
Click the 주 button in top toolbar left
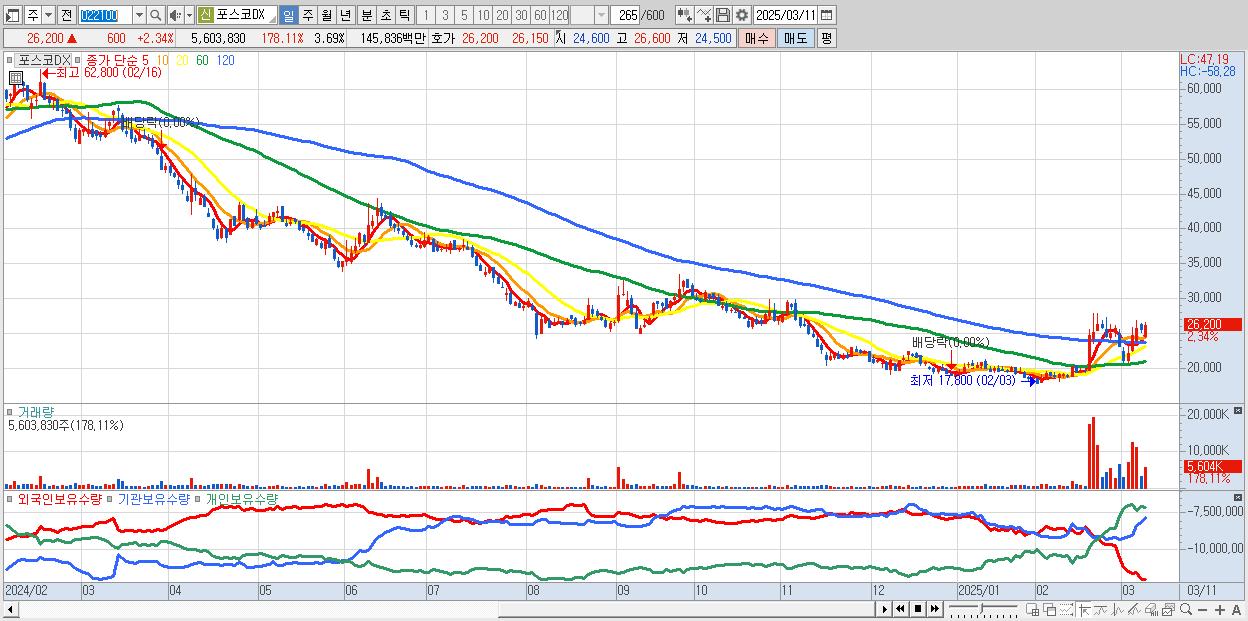click(x=33, y=15)
